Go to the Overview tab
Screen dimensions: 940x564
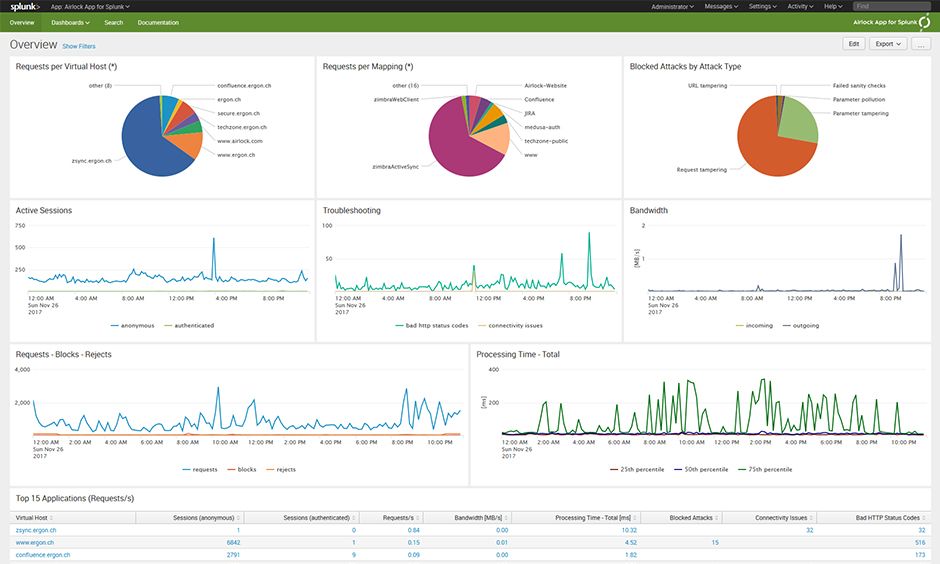[22, 23]
